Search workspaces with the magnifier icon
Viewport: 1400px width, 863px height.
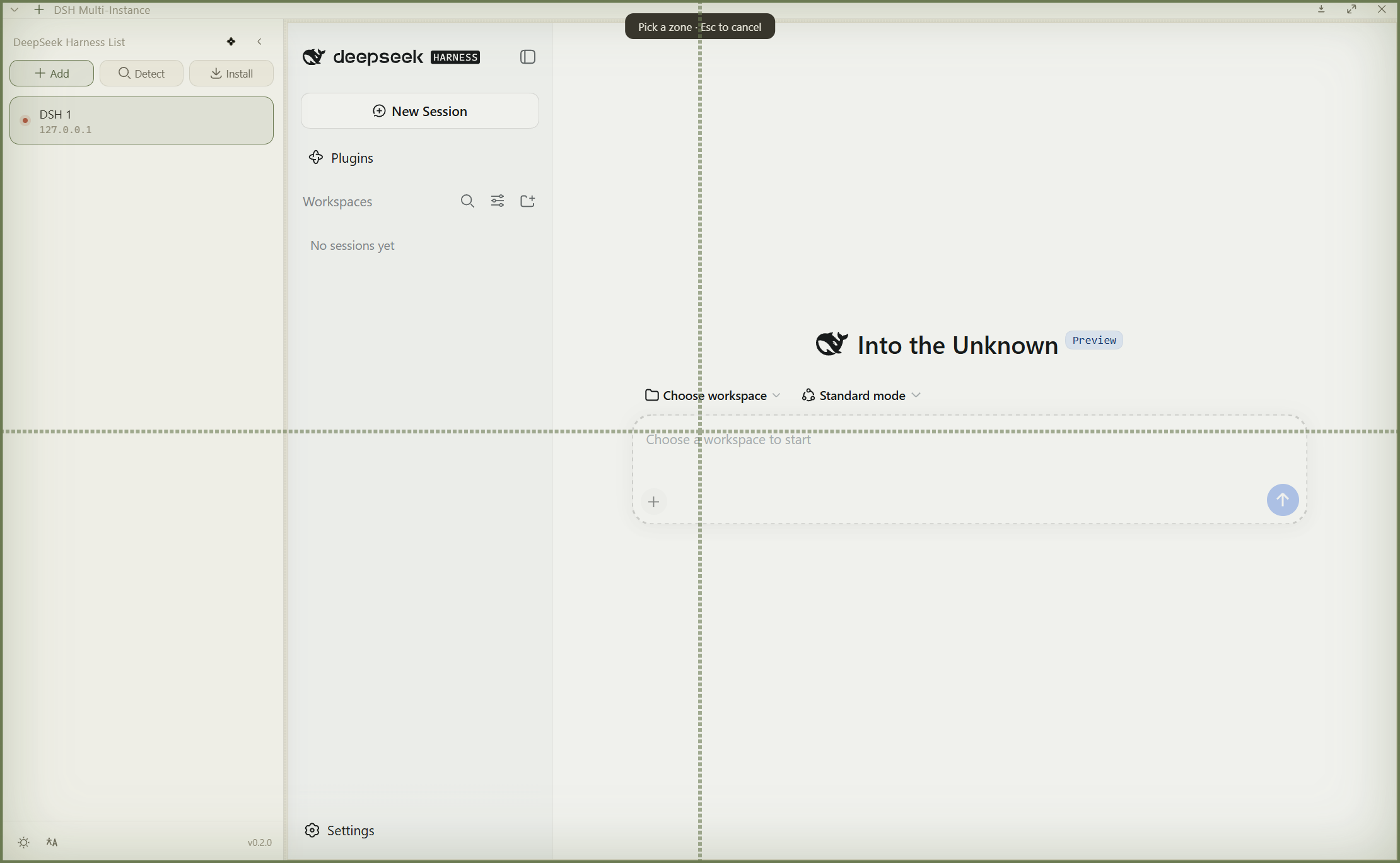tap(467, 201)
